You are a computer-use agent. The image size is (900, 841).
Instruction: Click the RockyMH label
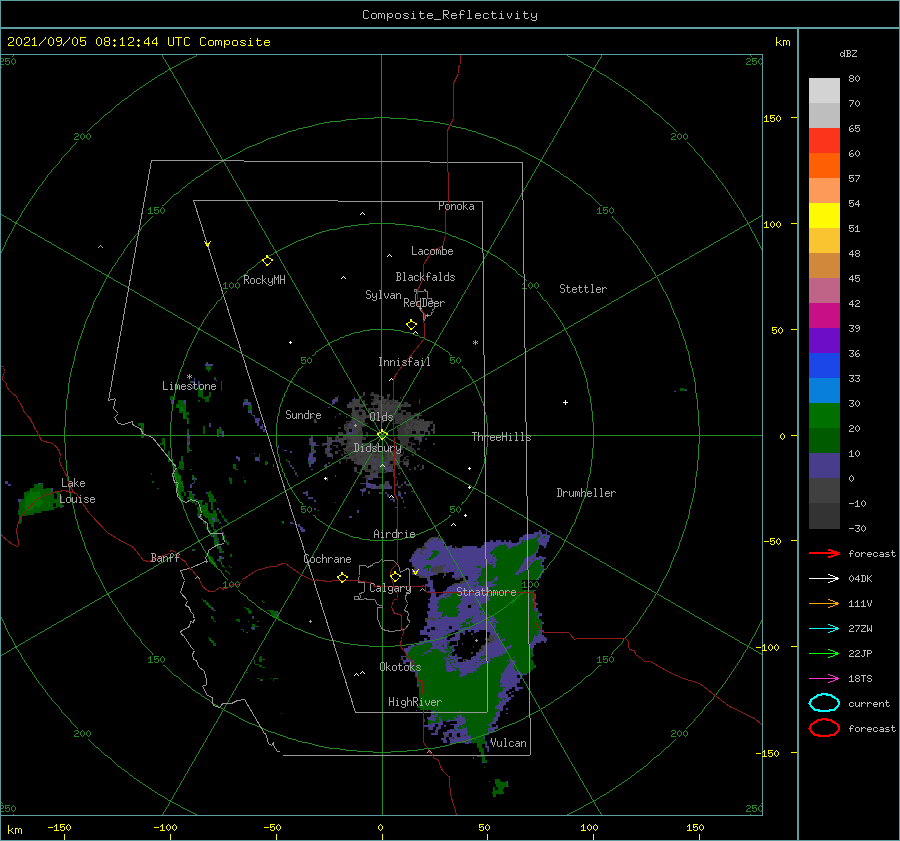[x=264, y=280]
